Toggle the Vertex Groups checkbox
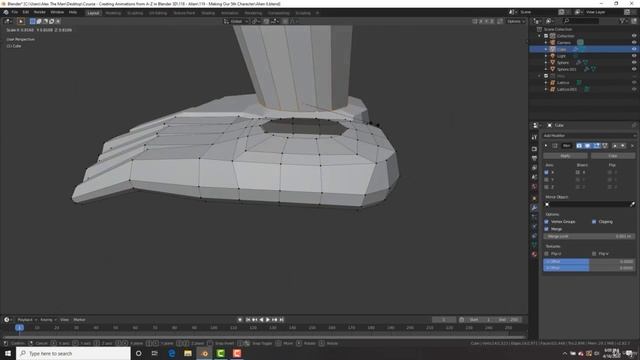The height and width of the screenshot is (360, 640). pos(547,222)
